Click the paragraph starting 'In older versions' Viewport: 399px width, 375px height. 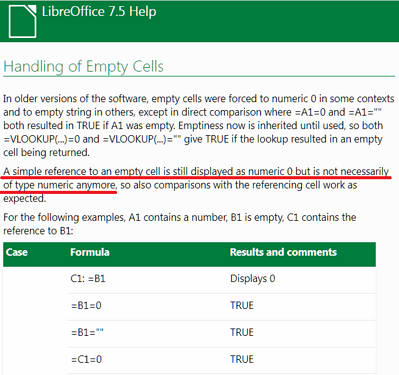[x=199, y=126]
